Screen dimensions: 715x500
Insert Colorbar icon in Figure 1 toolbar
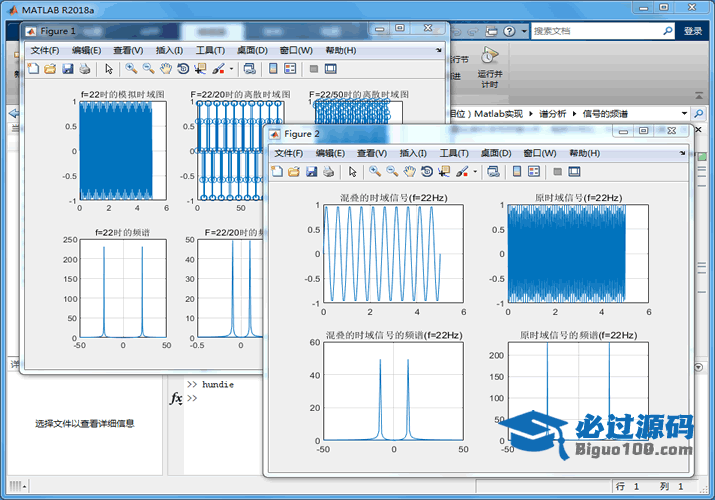click(x=273, y=69)
